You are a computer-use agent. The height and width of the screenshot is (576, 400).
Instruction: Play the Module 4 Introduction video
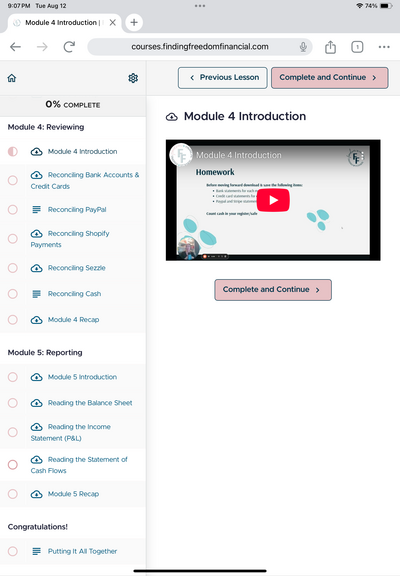tap(273, 200)
